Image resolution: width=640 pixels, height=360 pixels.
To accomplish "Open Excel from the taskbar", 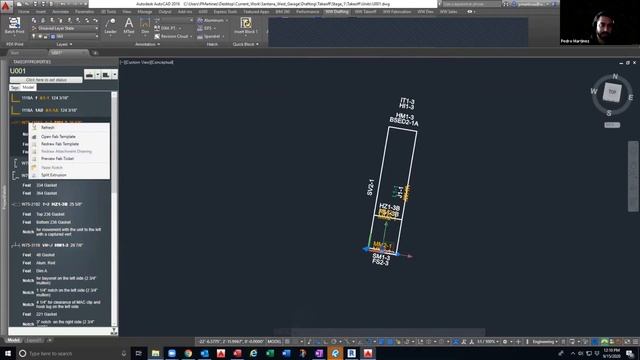I will (x=270, y=353).
